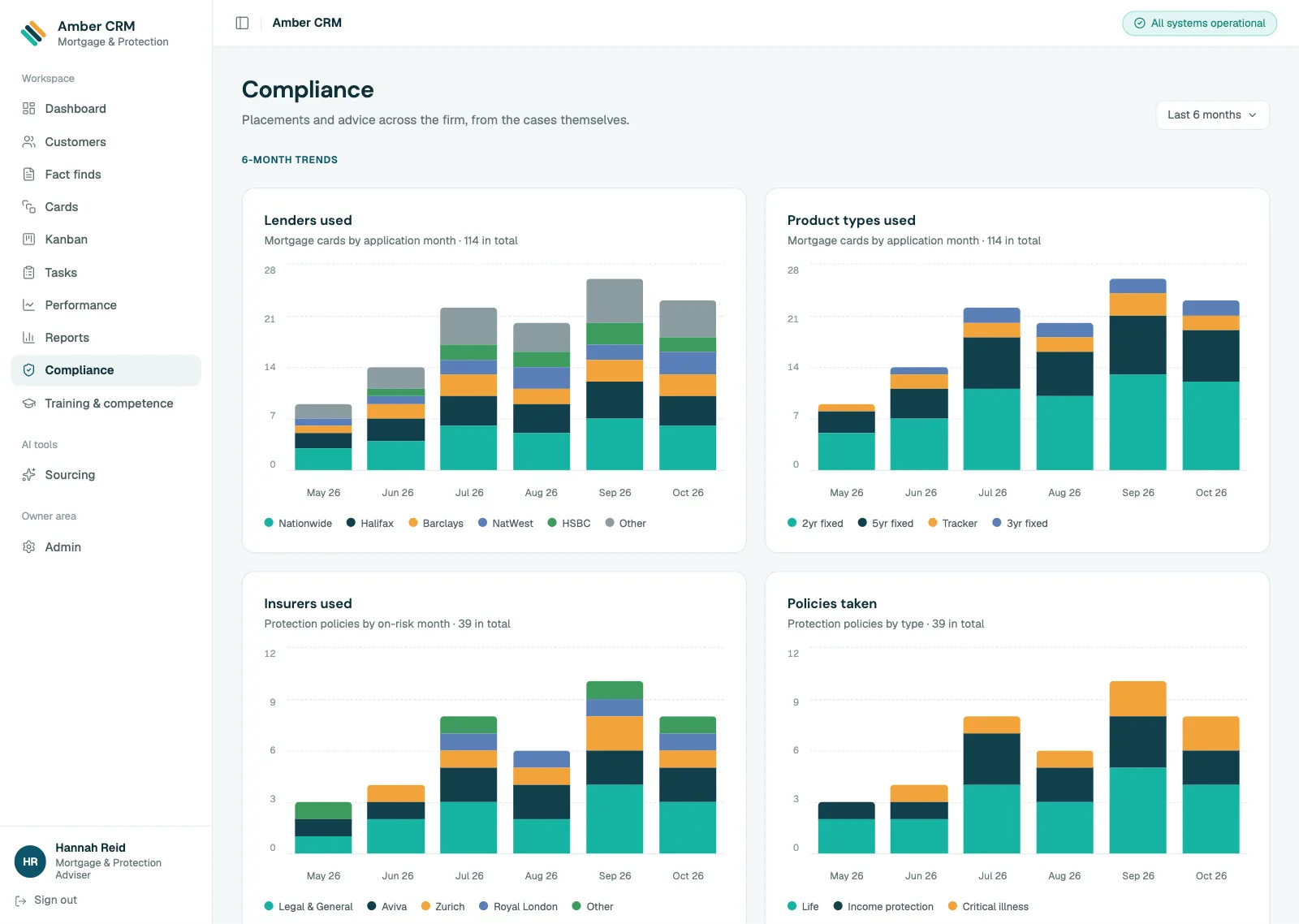Click Critical illness legend color dot
Screen dimensions: 1299x924
(952, 906)
